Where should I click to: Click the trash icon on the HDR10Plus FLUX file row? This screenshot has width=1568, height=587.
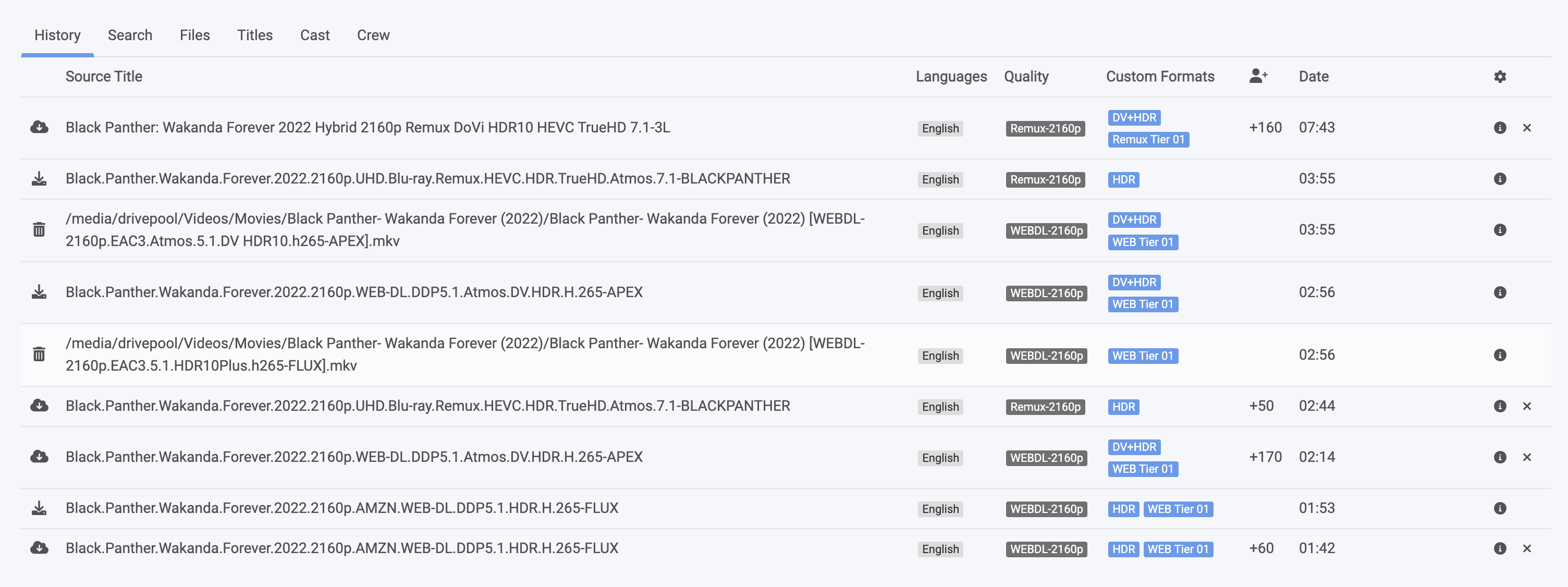pos(39,354)
